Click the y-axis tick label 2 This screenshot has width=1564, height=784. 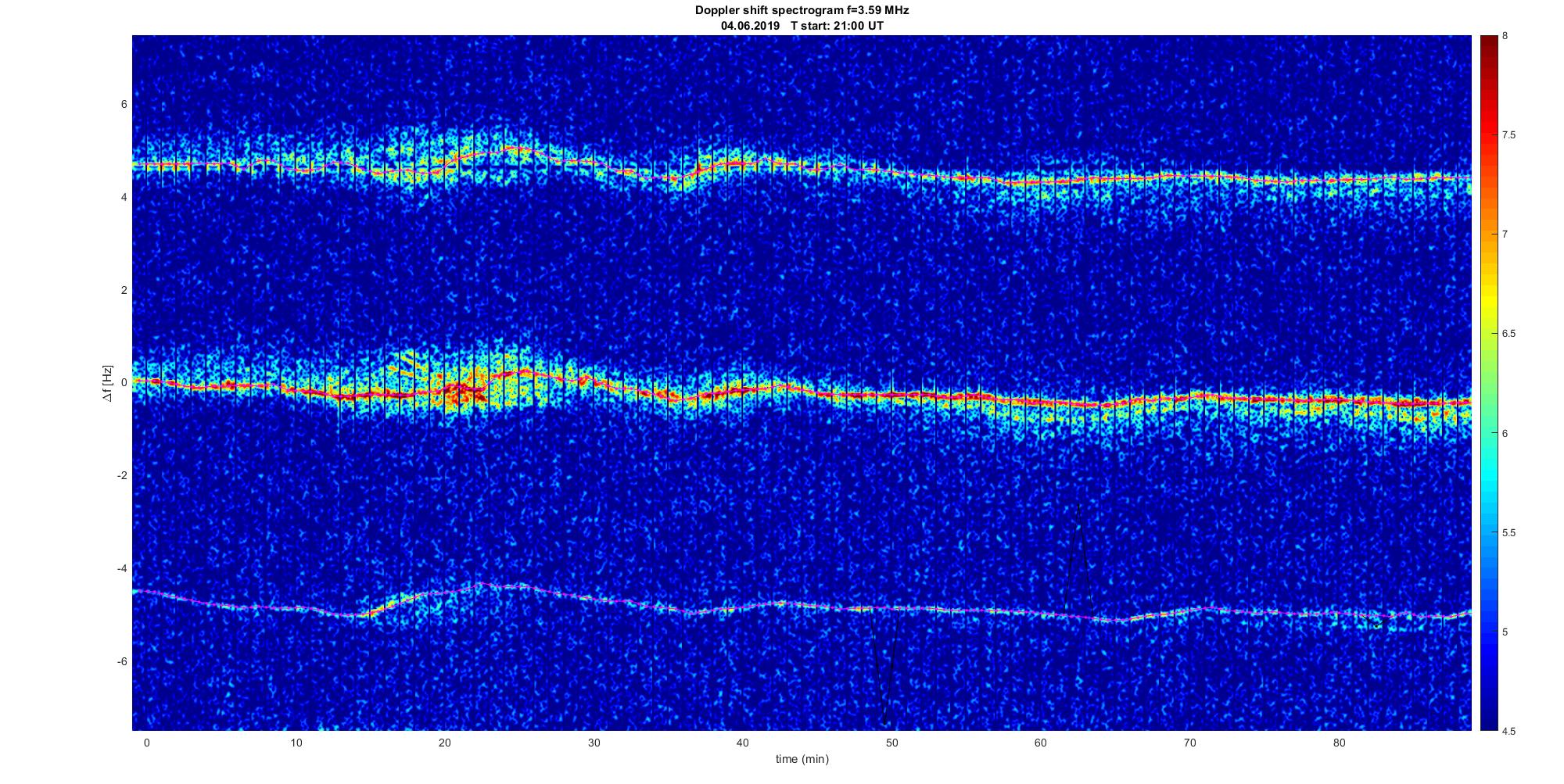pyautogui.click(x=124, y=290)
